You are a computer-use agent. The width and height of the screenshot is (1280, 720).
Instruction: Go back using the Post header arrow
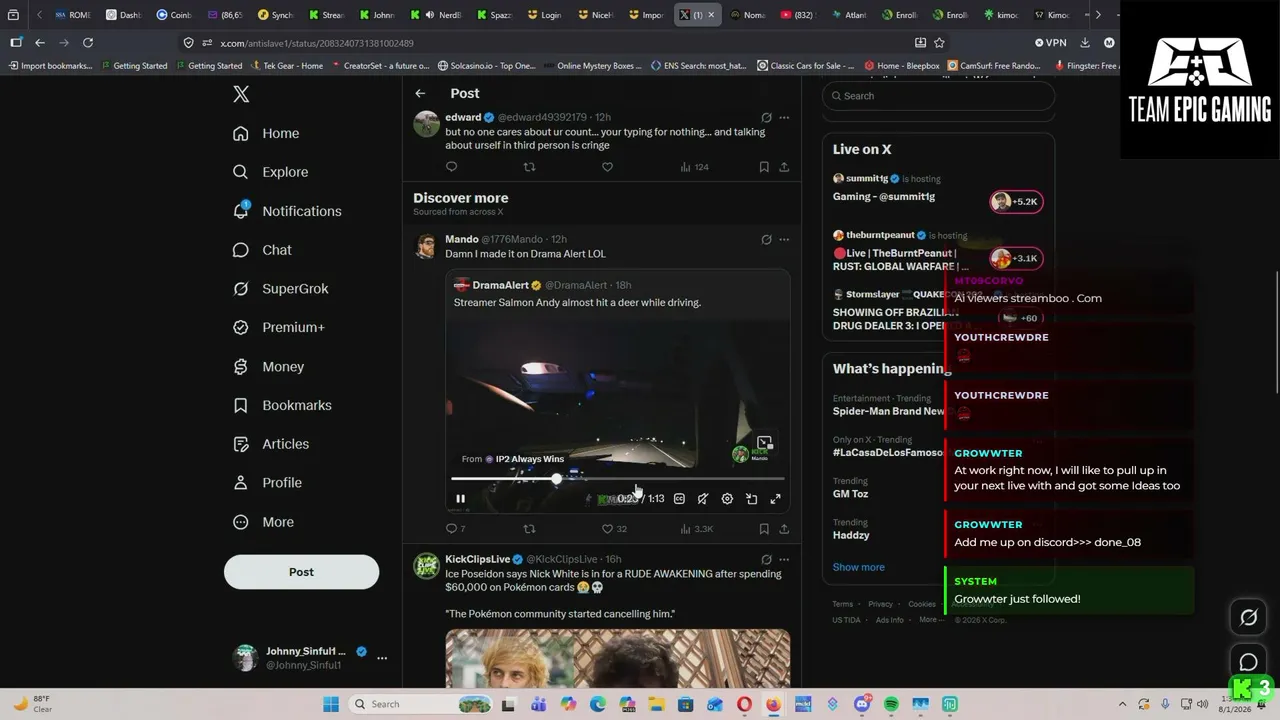click(x=420, y=93)
